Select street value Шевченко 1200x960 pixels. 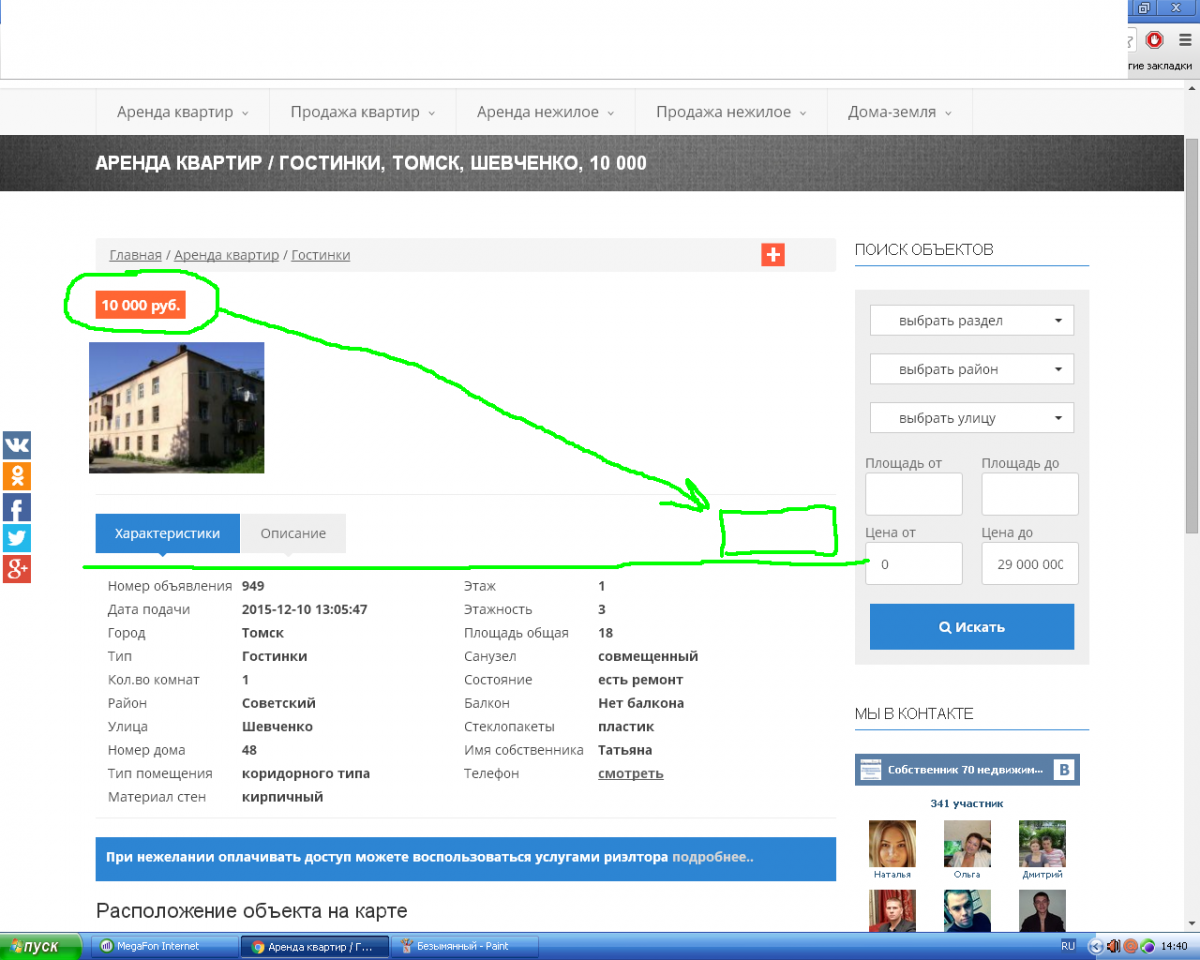(277, 726)
